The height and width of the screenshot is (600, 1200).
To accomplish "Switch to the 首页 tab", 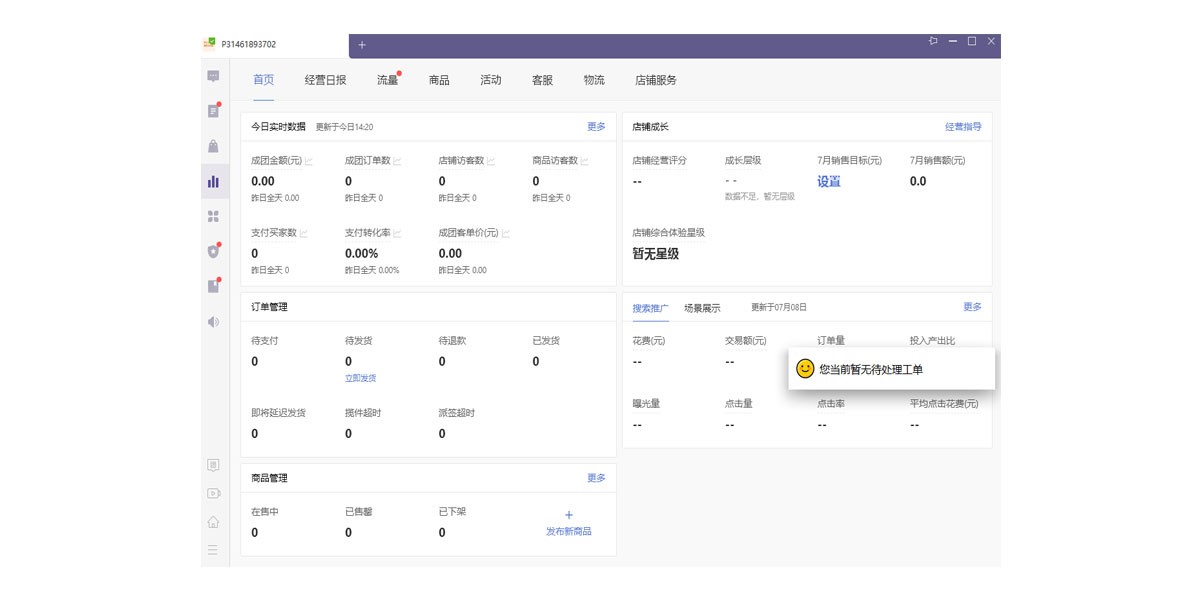I will pyautogui.click(x=263, y=80).
